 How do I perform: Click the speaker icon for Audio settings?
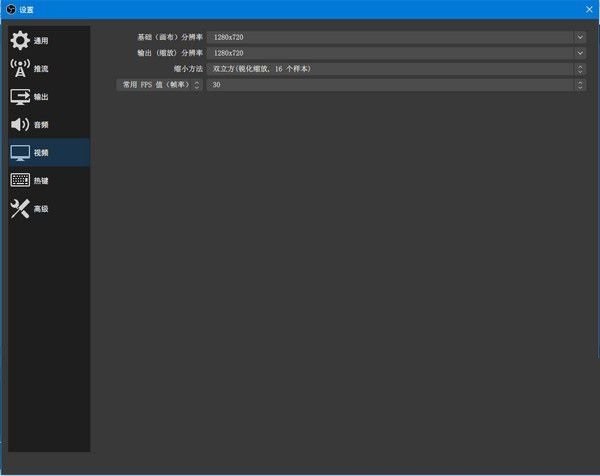tap(20, 125)
